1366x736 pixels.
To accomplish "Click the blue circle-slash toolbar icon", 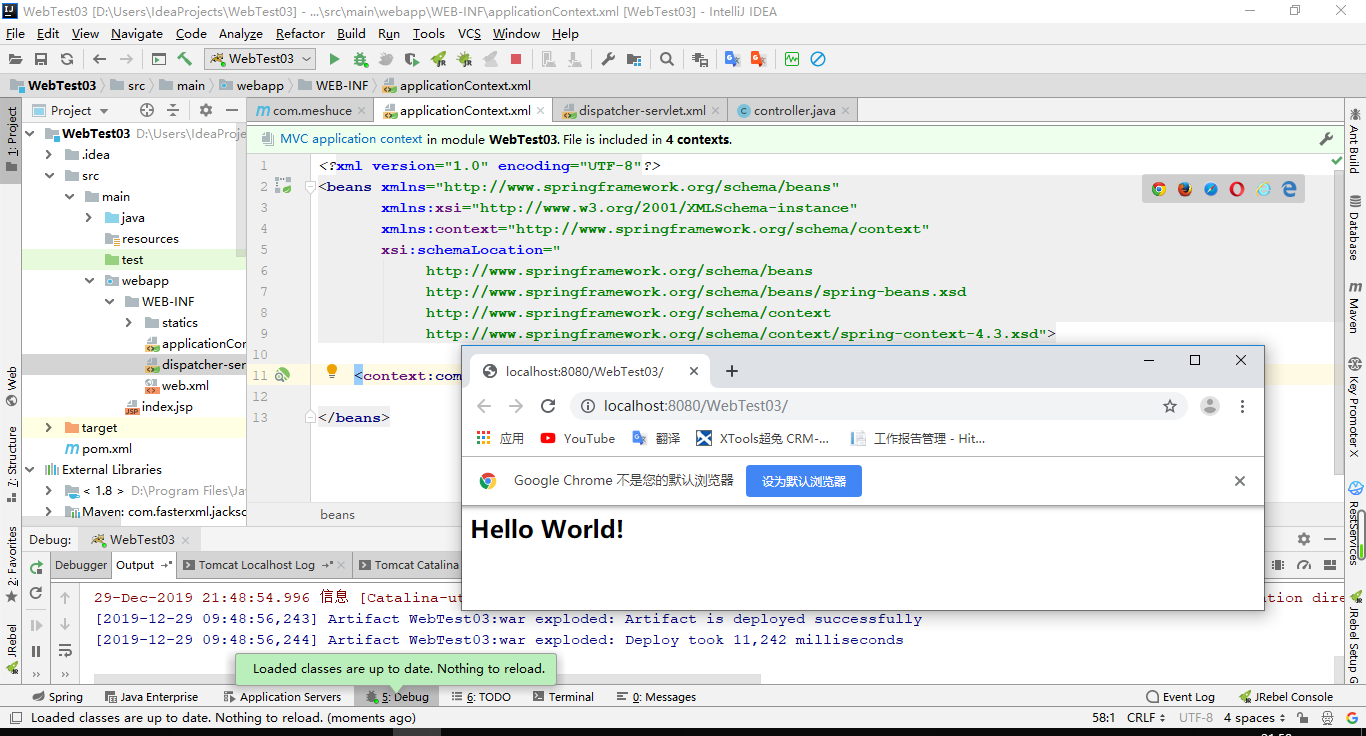I will click(x=818, y=59).
